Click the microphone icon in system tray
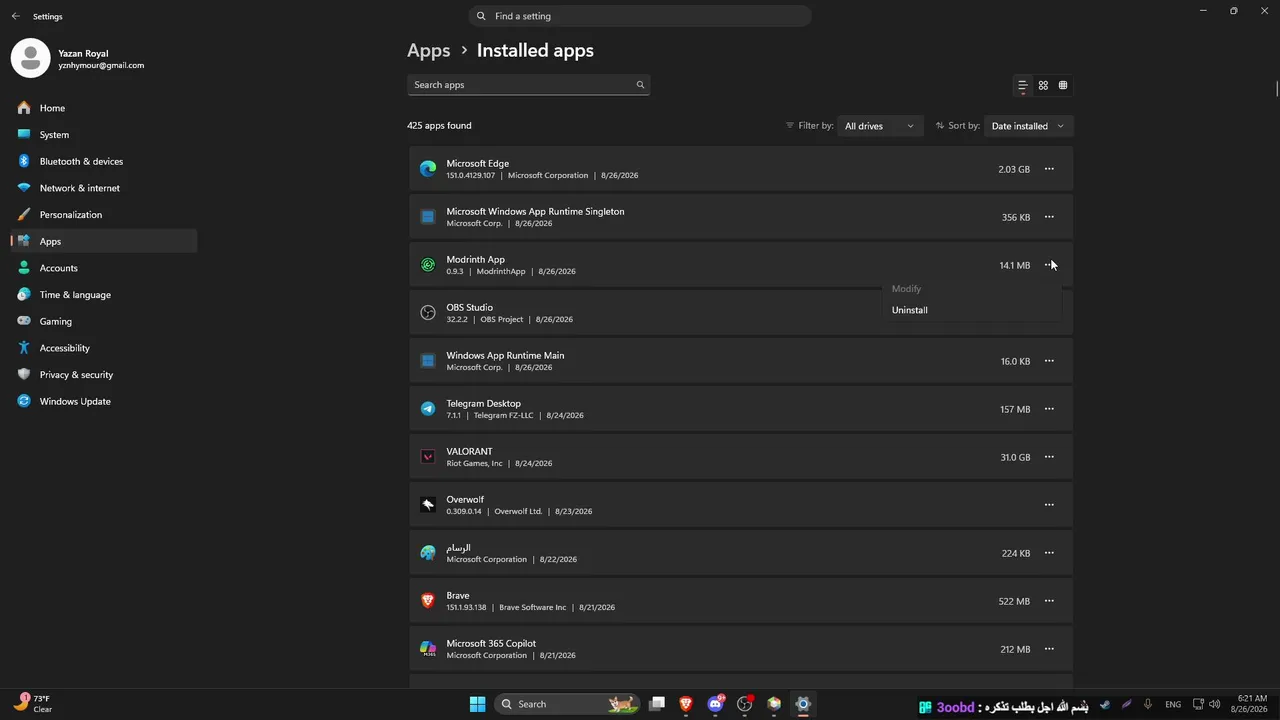The image size is (1280, 720). 1148,705
